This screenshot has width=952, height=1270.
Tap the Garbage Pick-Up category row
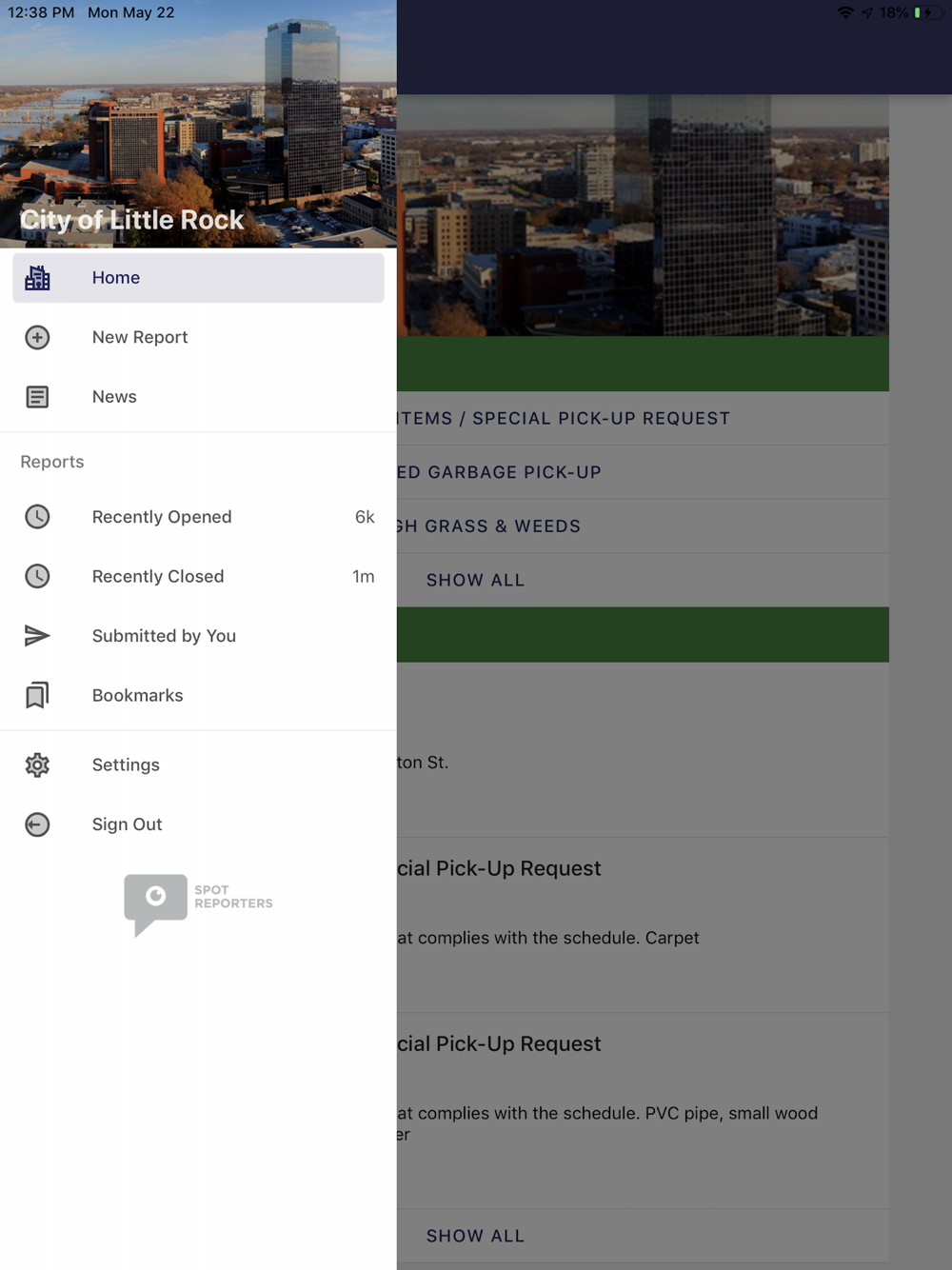(x=643, y=472)
